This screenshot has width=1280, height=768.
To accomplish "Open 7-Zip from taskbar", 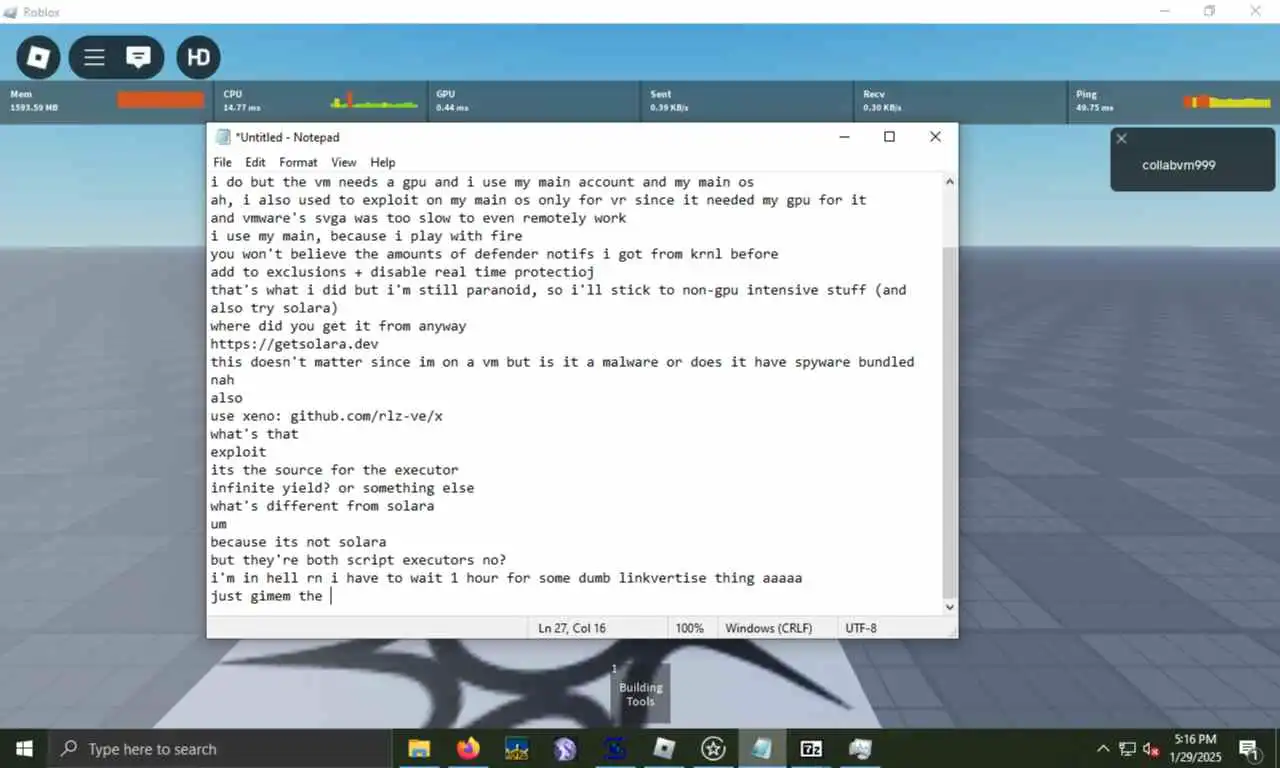I will (811, 748).
